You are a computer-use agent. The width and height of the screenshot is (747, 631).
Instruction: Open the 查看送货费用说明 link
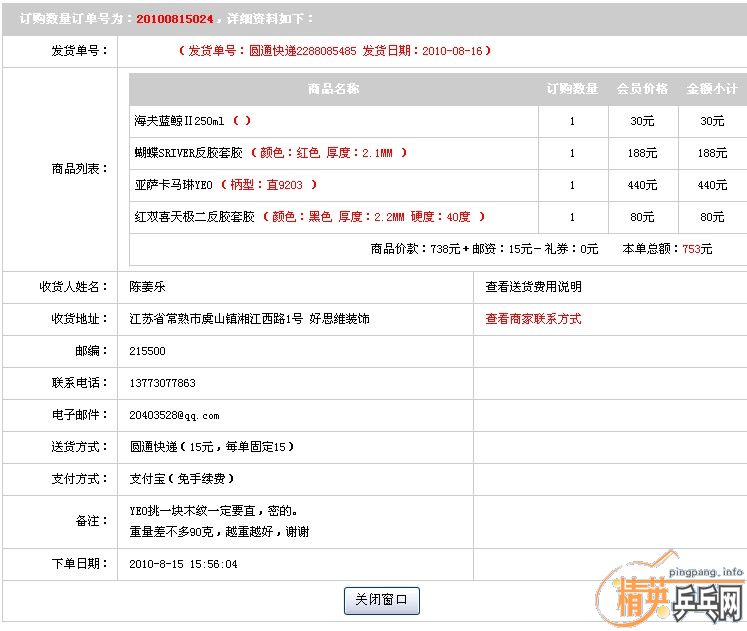coord(533,287)
